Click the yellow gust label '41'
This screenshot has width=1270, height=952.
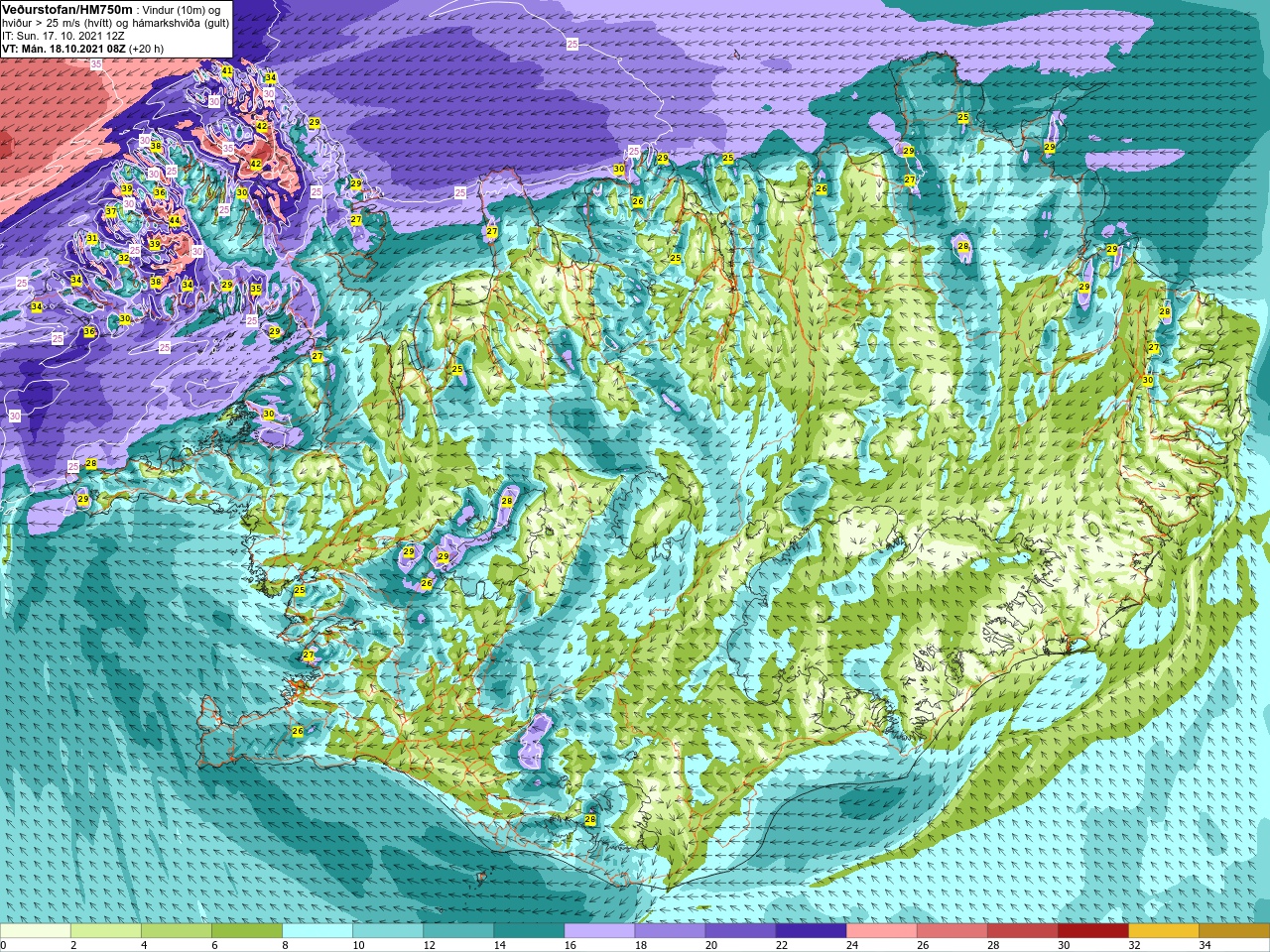coord(227,71)
